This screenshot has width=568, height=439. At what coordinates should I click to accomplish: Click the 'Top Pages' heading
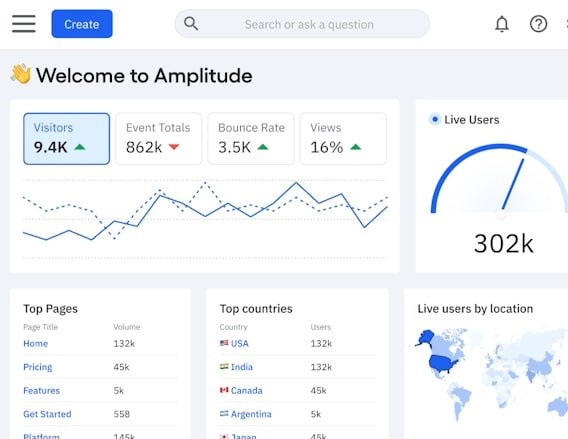point(50,309)
